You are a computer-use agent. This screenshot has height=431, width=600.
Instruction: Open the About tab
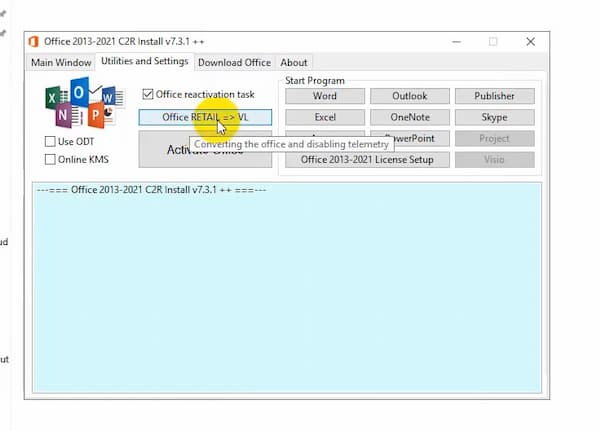[293, 62]
